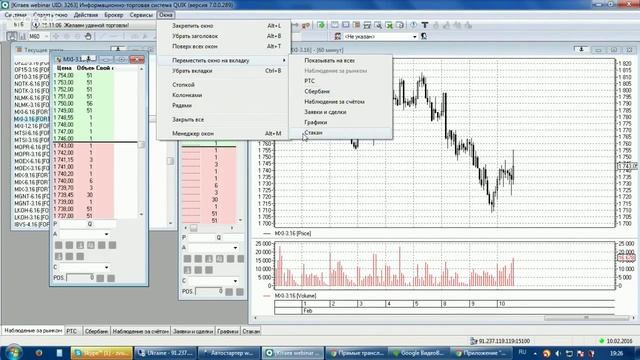Click the client icon left of <Не указан> dropdown
This screenshot has height=360, width=640.
coord(338,36)
